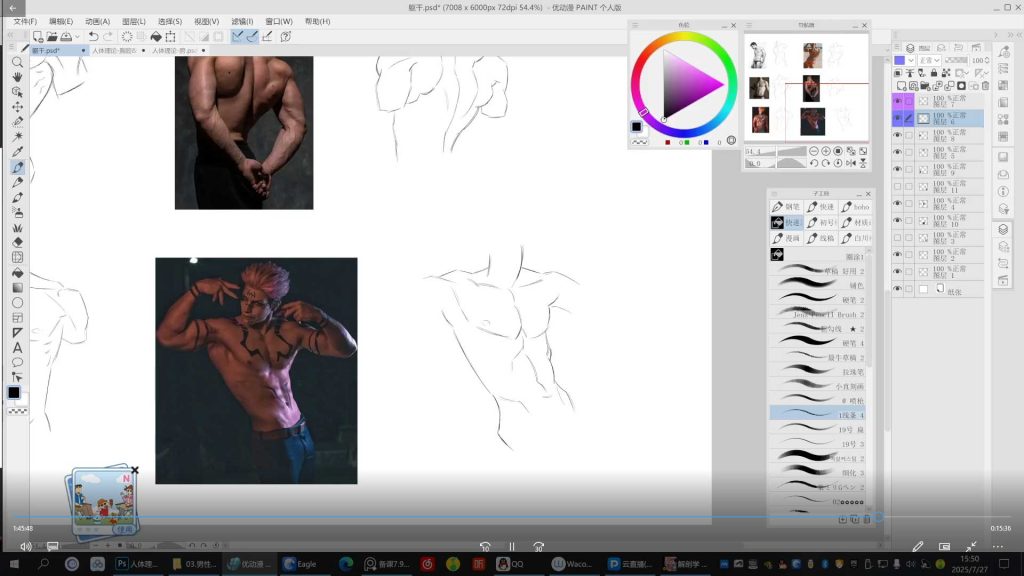The image size is (1024, 576).
Task: Show hidden 图层 11 via visibility box
Action: coord(897,186)
